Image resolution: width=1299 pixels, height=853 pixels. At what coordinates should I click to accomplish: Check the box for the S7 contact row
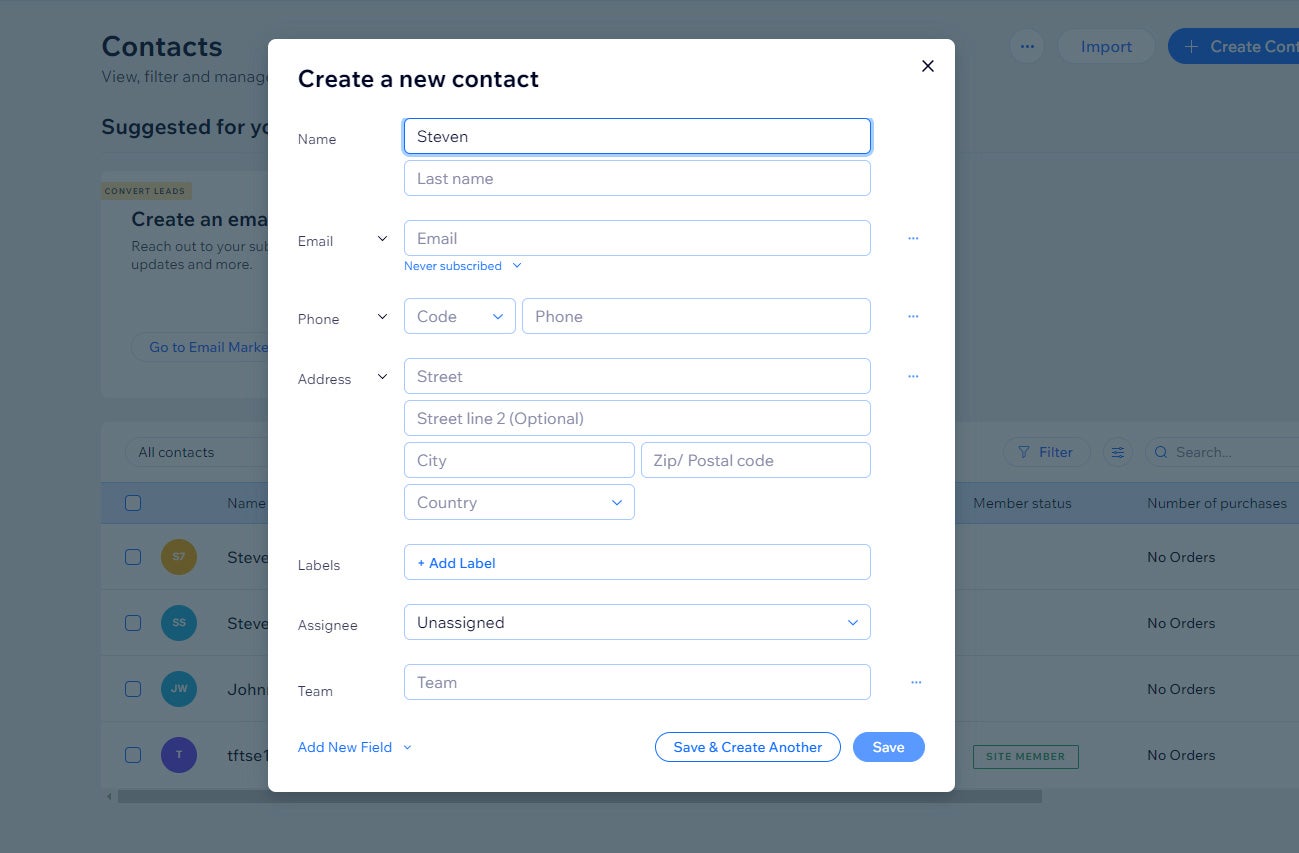point(133,557)
